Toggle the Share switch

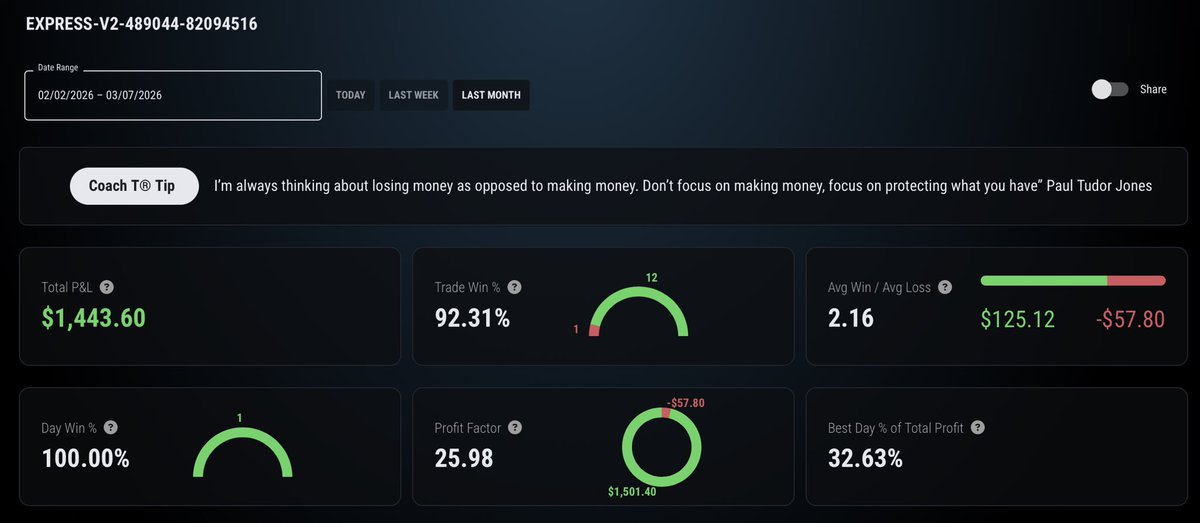pos(1110,89)
